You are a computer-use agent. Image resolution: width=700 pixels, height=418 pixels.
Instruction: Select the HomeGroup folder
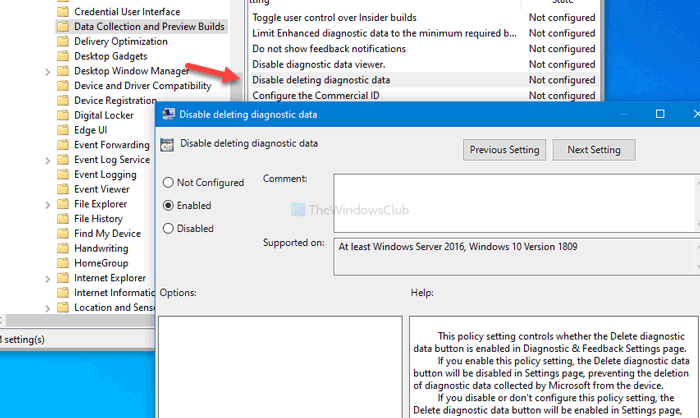101,263
